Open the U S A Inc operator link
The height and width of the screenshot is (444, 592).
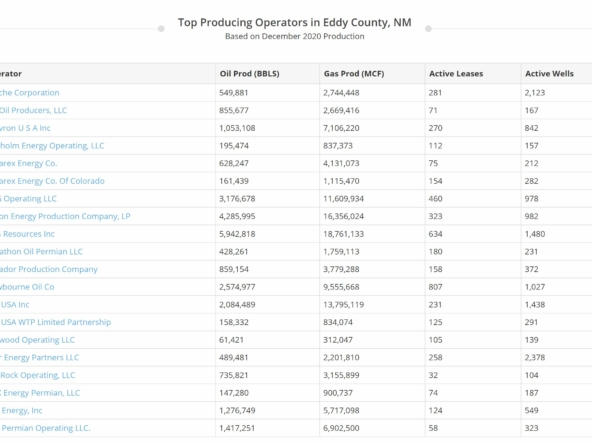(x=25, y=128)
